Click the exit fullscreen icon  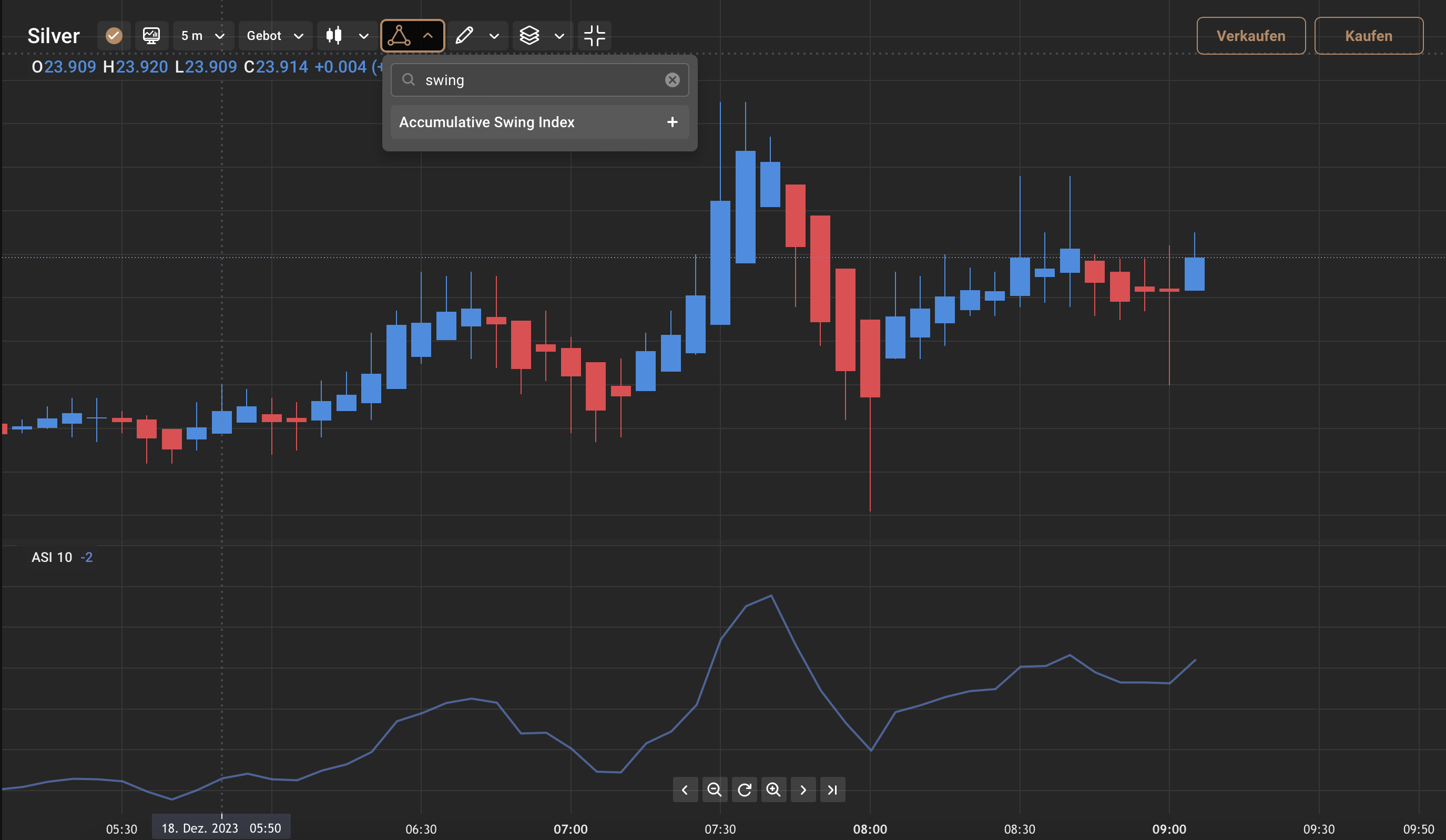coord(595,36)
